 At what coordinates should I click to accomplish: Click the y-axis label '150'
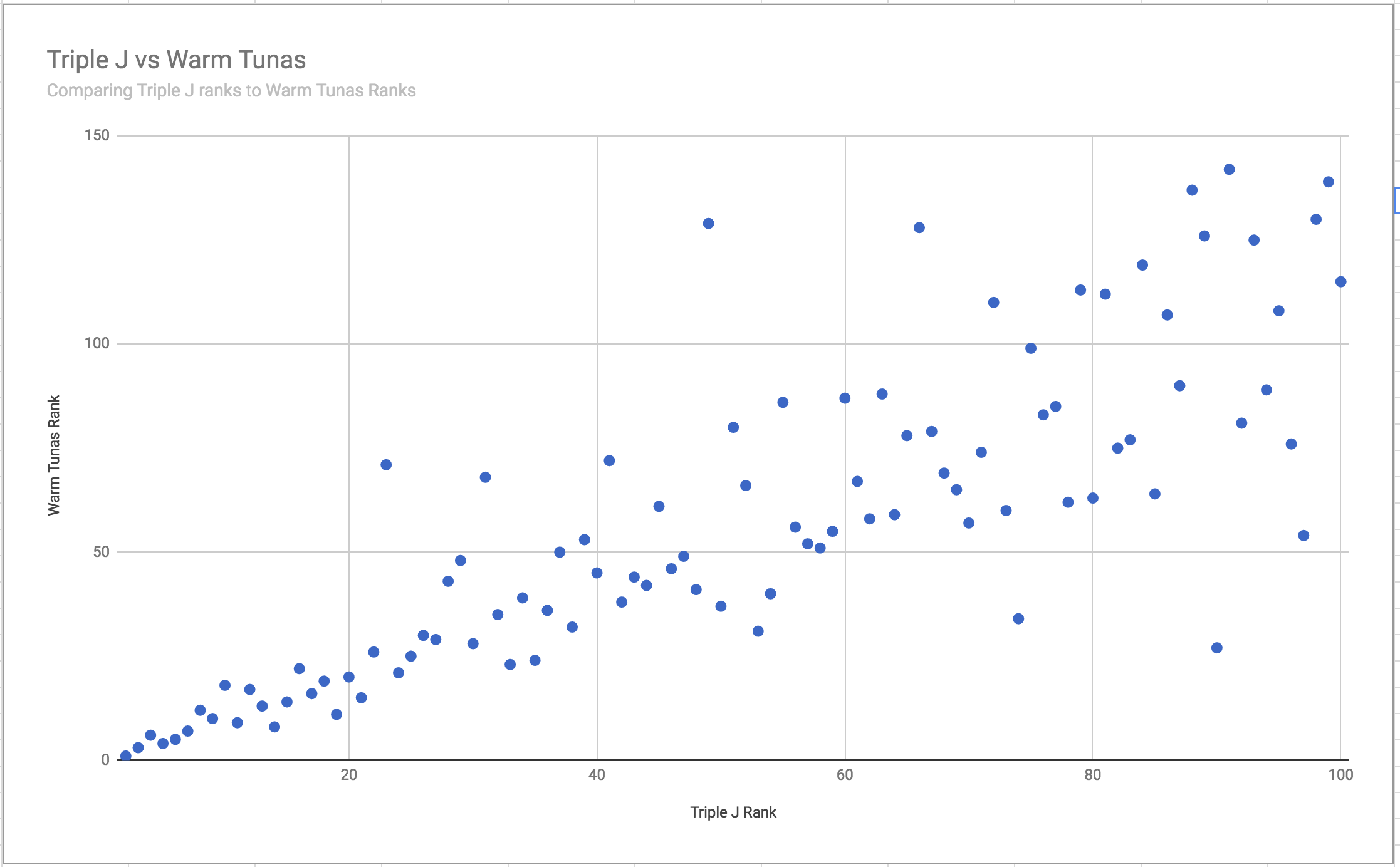pos(97,135)
